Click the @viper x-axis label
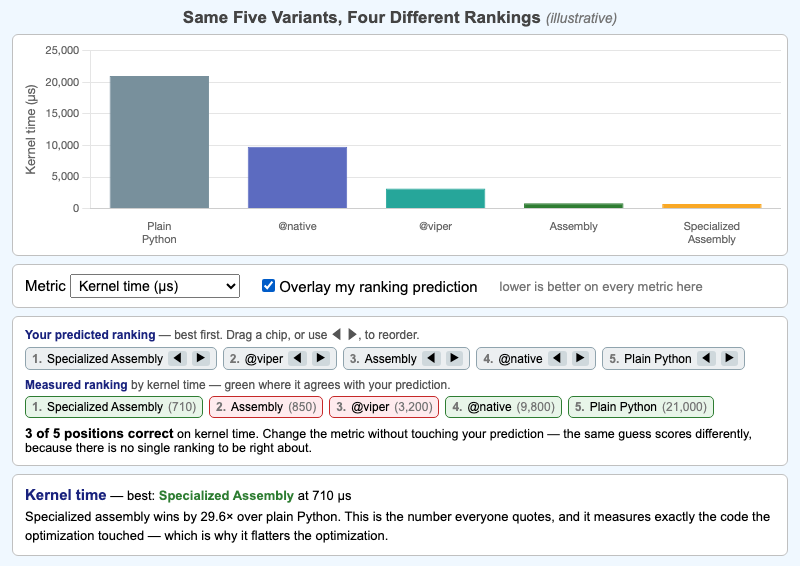Screen dimensions: 800x566 435,226
